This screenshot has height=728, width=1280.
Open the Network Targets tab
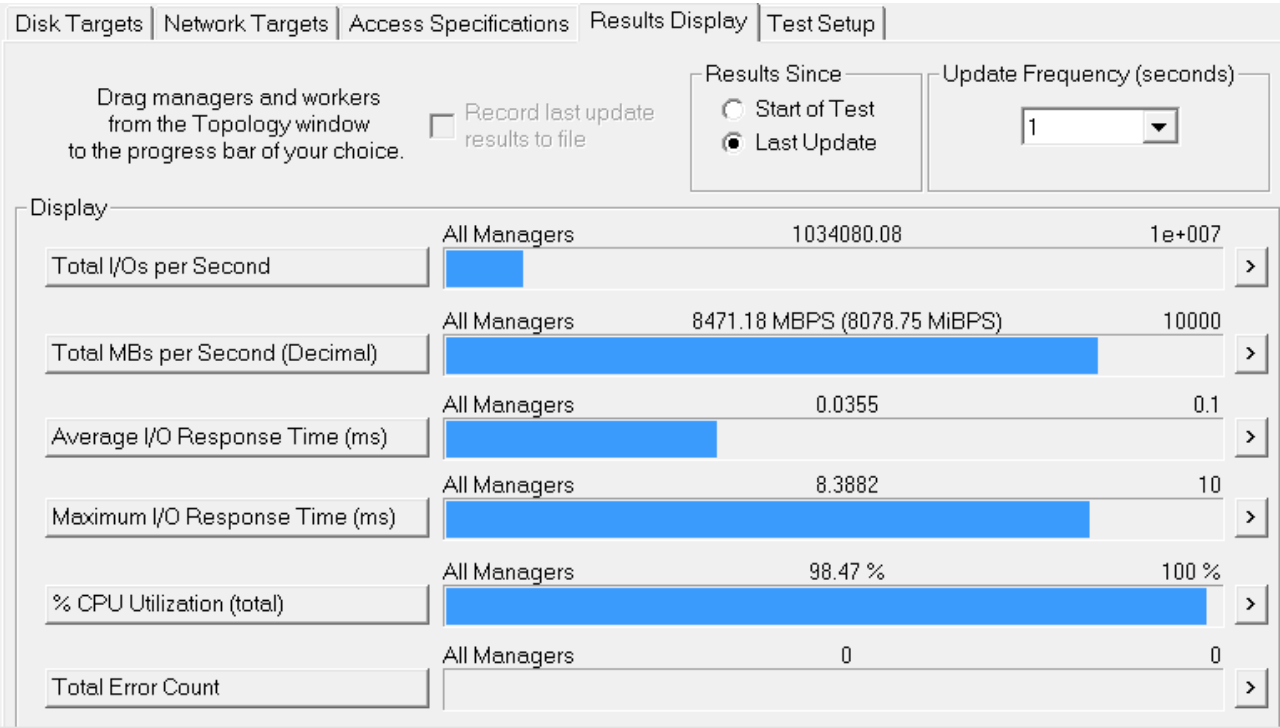(246, 24)
